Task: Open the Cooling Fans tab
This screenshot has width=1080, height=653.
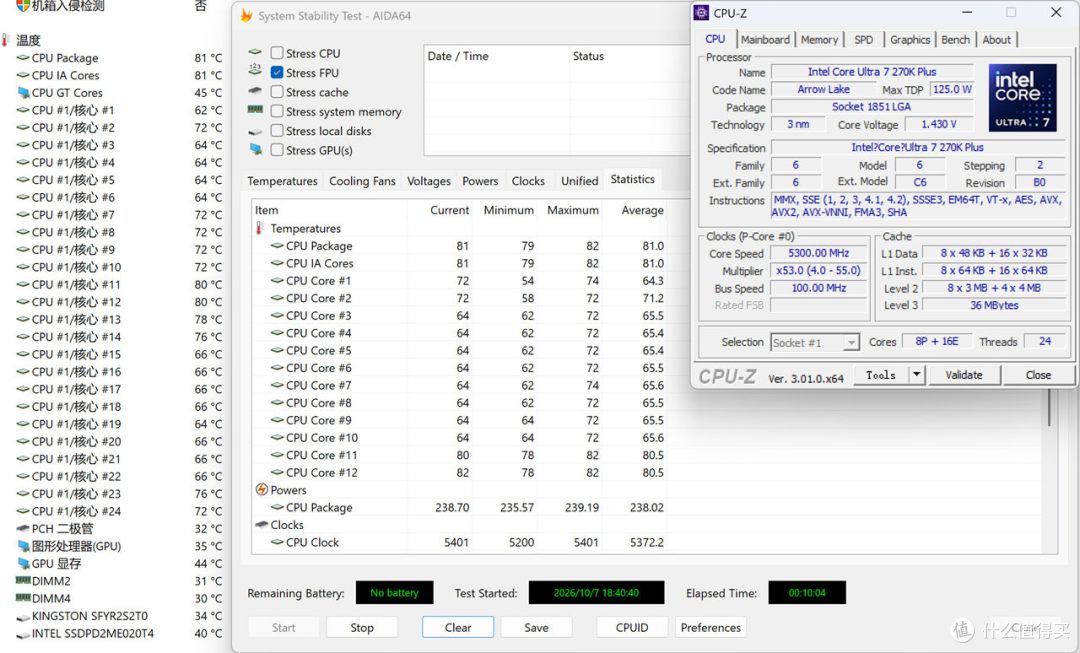Action: 362,181
